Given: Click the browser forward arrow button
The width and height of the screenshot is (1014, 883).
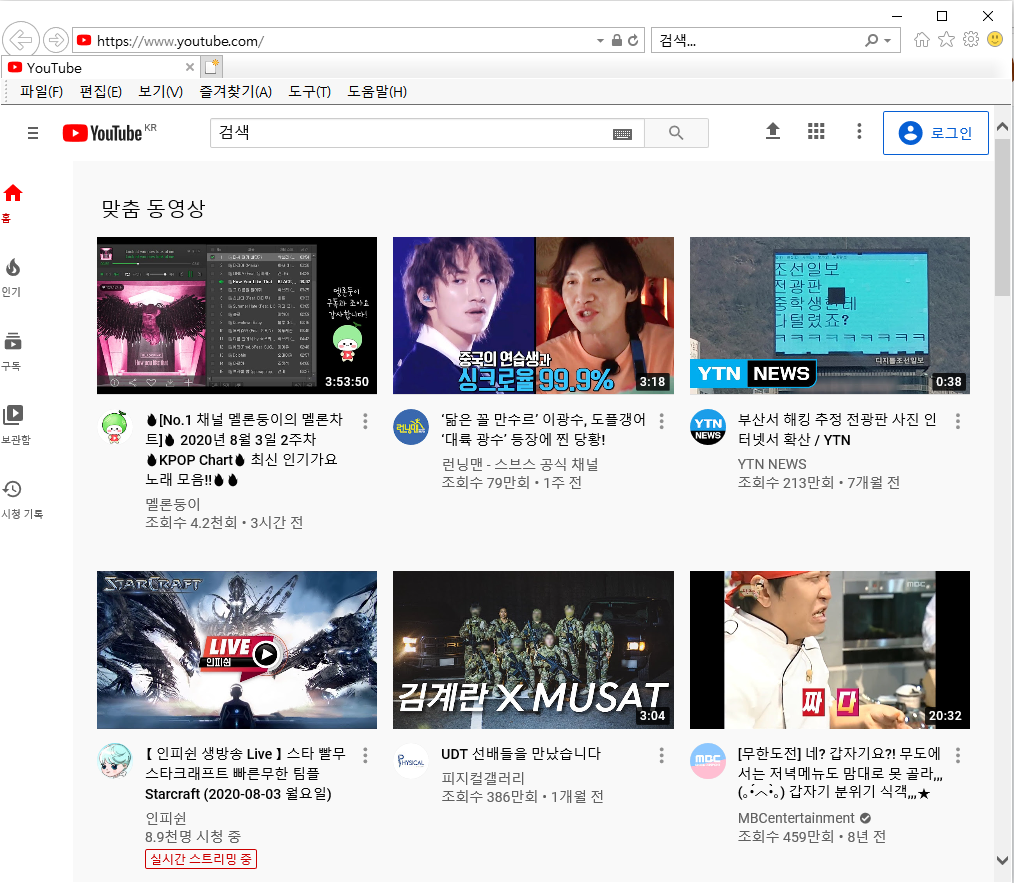Looking at the screenshot, I should tap(56, 40).
